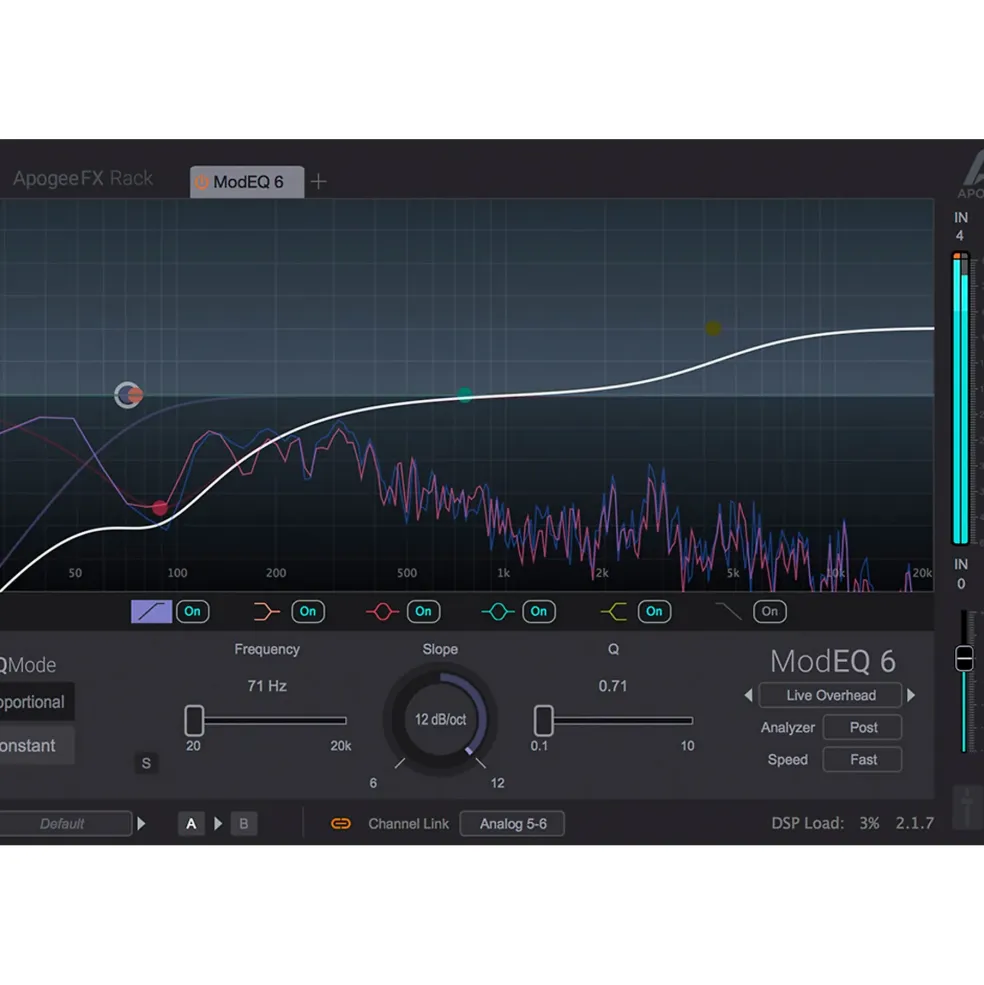Click the ModEQ 6 plugin title

pyautogui.click(x=833, y=661)
